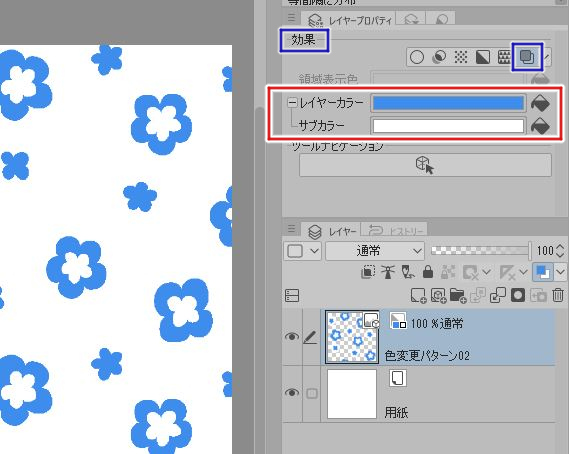The width and height of the screenshot is (569, 454).
Task: Open the 通常 blending mode dropdown
Action: point(375,251)
